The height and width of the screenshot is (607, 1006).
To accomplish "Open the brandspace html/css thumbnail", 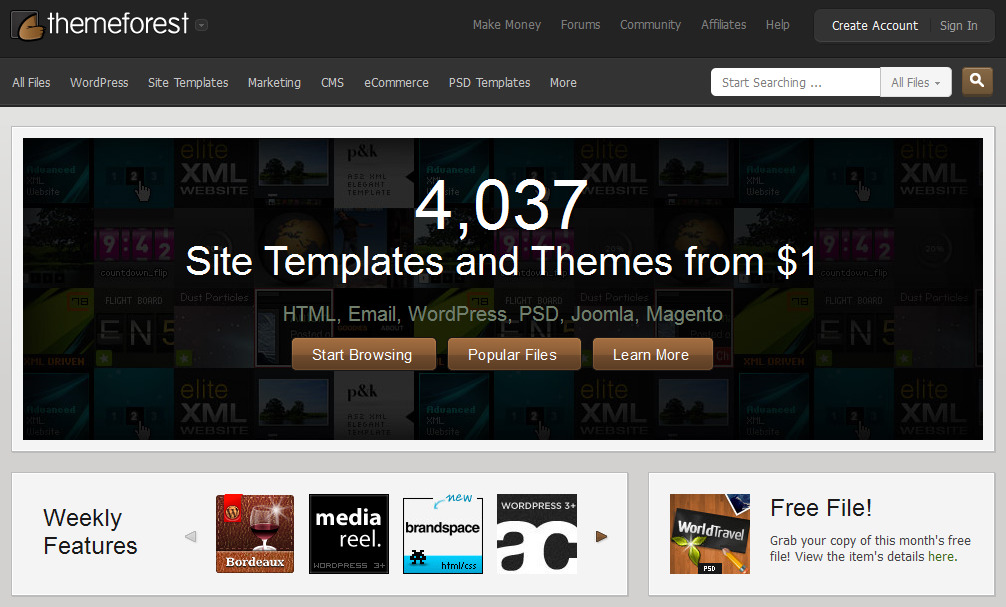I will [x=443, y=534].
